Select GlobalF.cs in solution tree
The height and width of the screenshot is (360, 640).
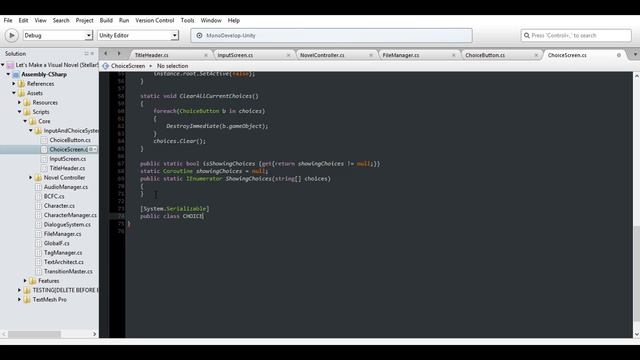[57, 243]
